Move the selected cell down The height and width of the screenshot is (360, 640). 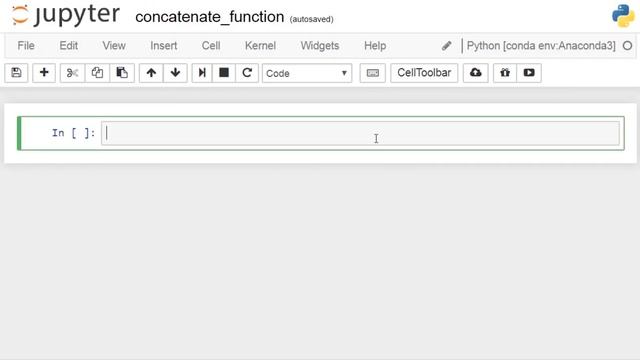[x=175, y=73]
